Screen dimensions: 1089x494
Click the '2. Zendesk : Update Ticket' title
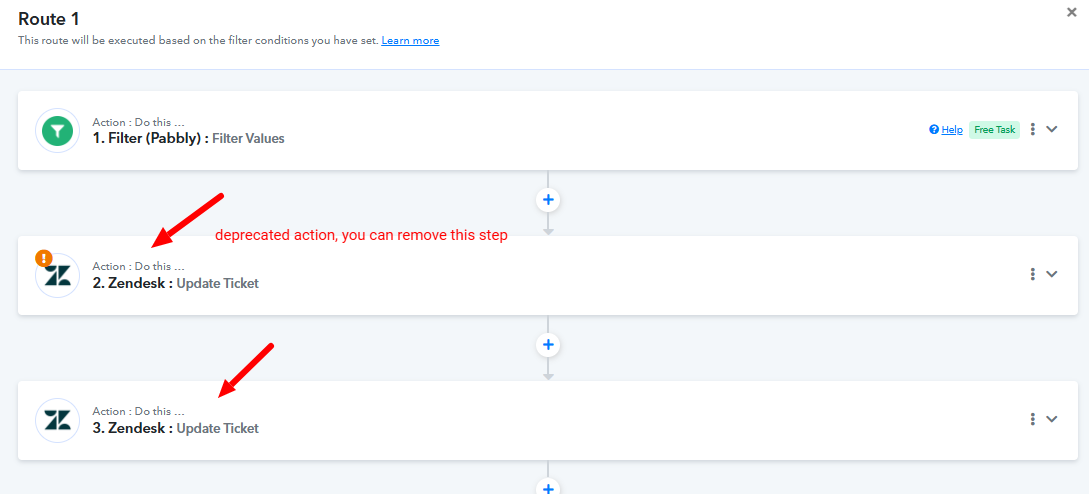[x=176, y=283]
